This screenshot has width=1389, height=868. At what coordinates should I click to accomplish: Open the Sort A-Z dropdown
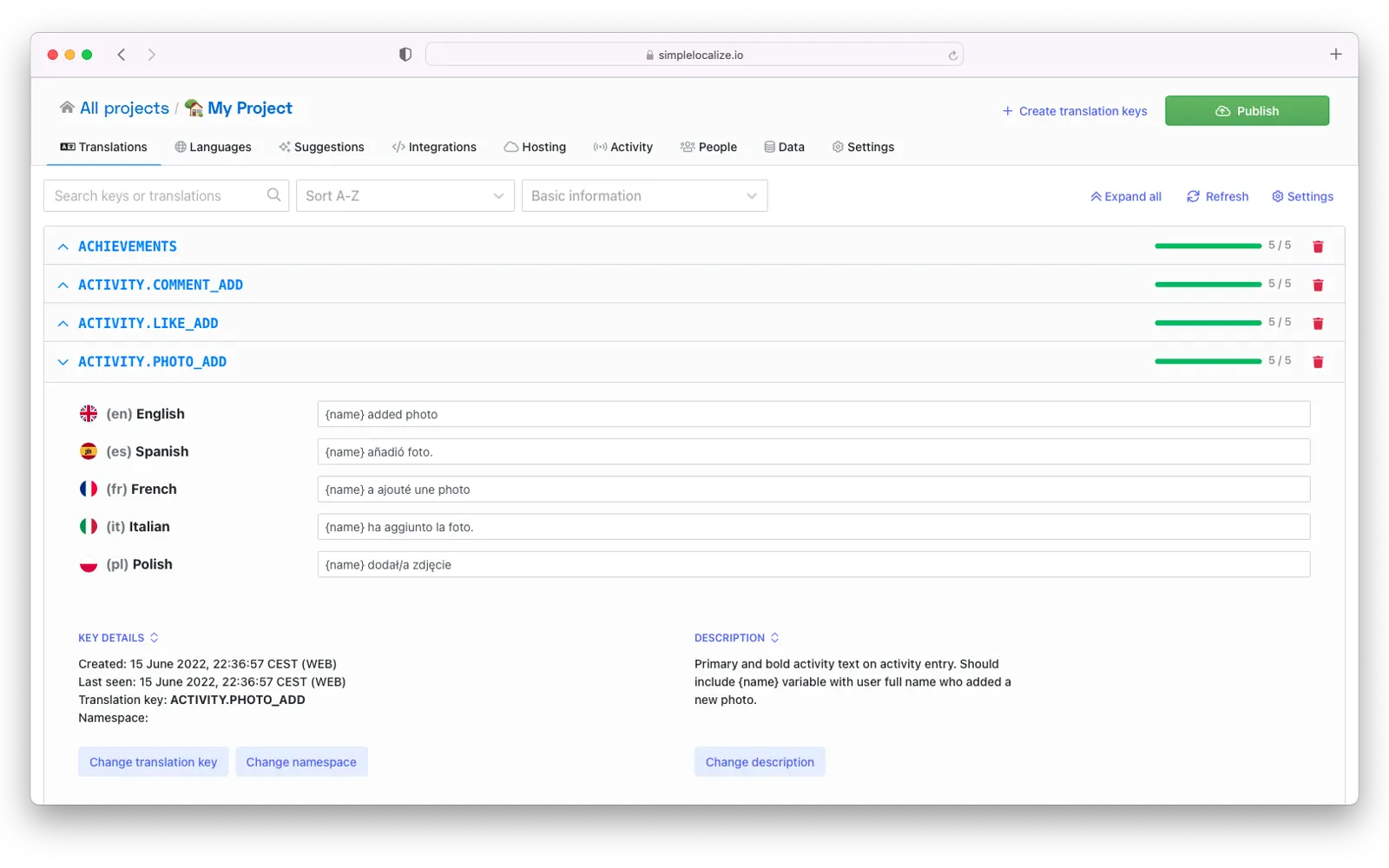click(405, 195)
